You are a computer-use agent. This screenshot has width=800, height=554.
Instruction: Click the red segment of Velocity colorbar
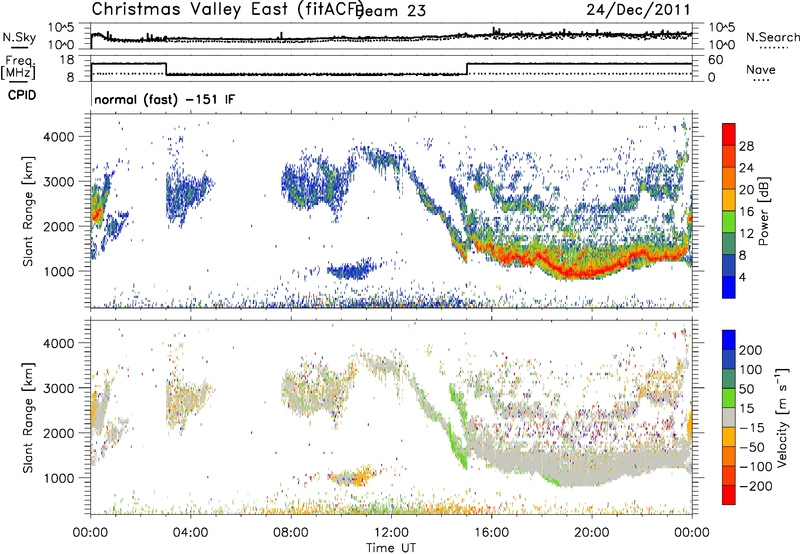(x=729, y=495)
